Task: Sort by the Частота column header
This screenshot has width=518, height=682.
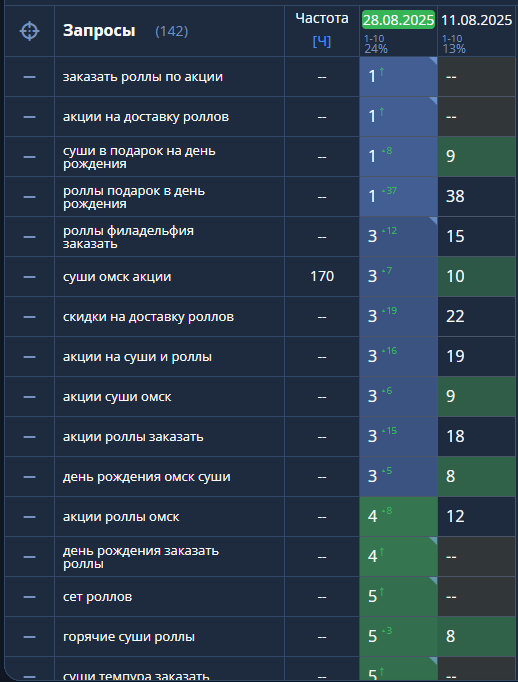Action: pos(322,18)
